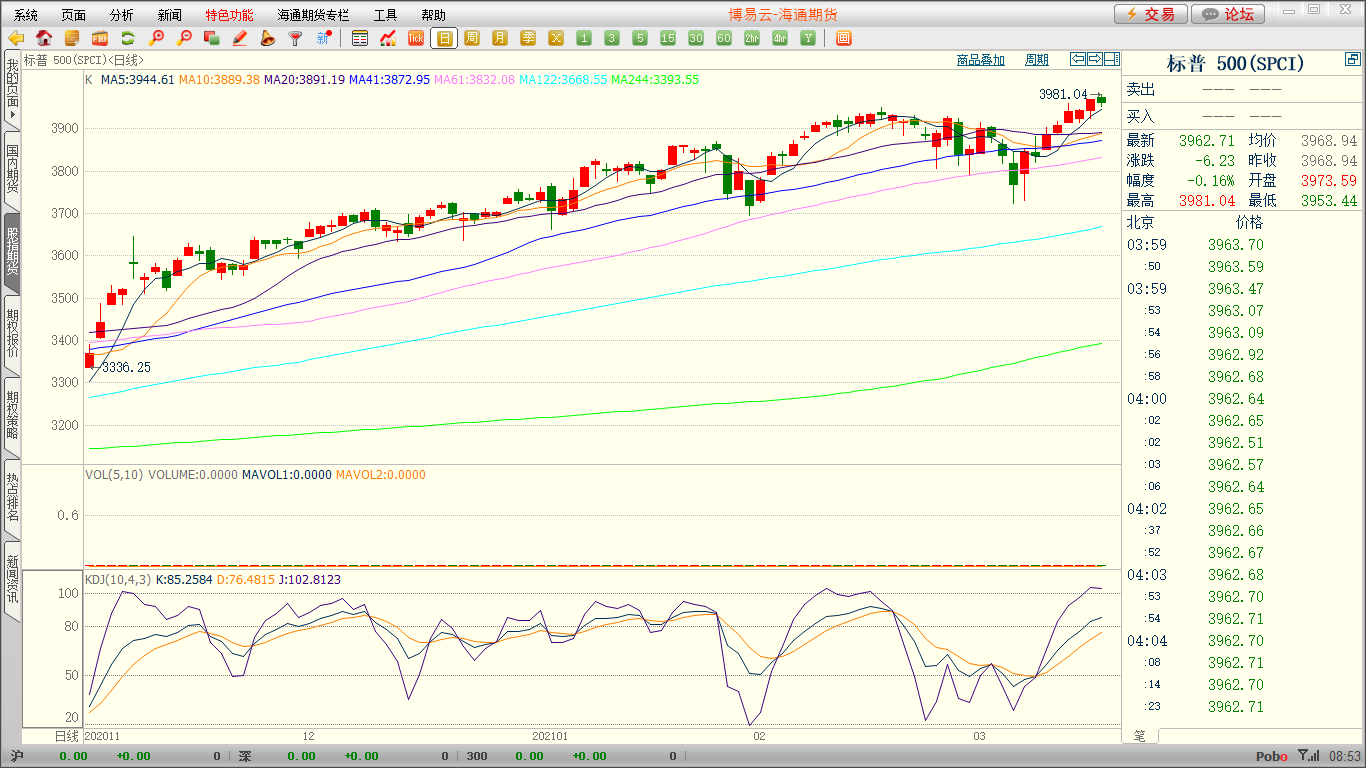Switch to 新闻资讯 side tab
The height and width of the screenshot is (768, 1366).
[x=12, y=579]
